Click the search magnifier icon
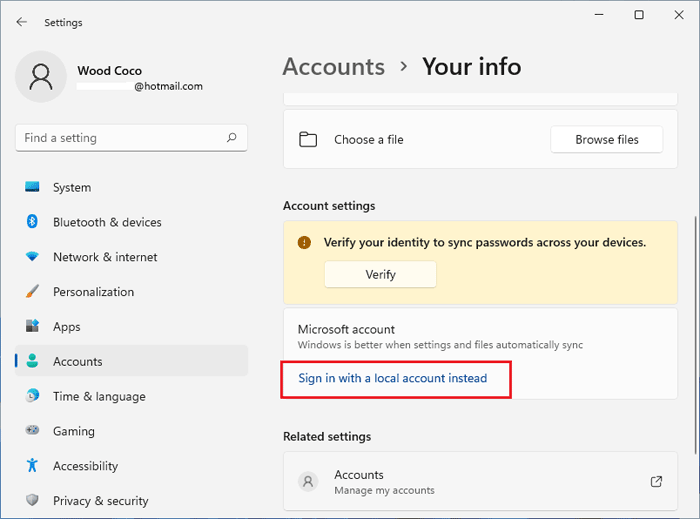Screen dimensions: 700x519 coord(231,137)
